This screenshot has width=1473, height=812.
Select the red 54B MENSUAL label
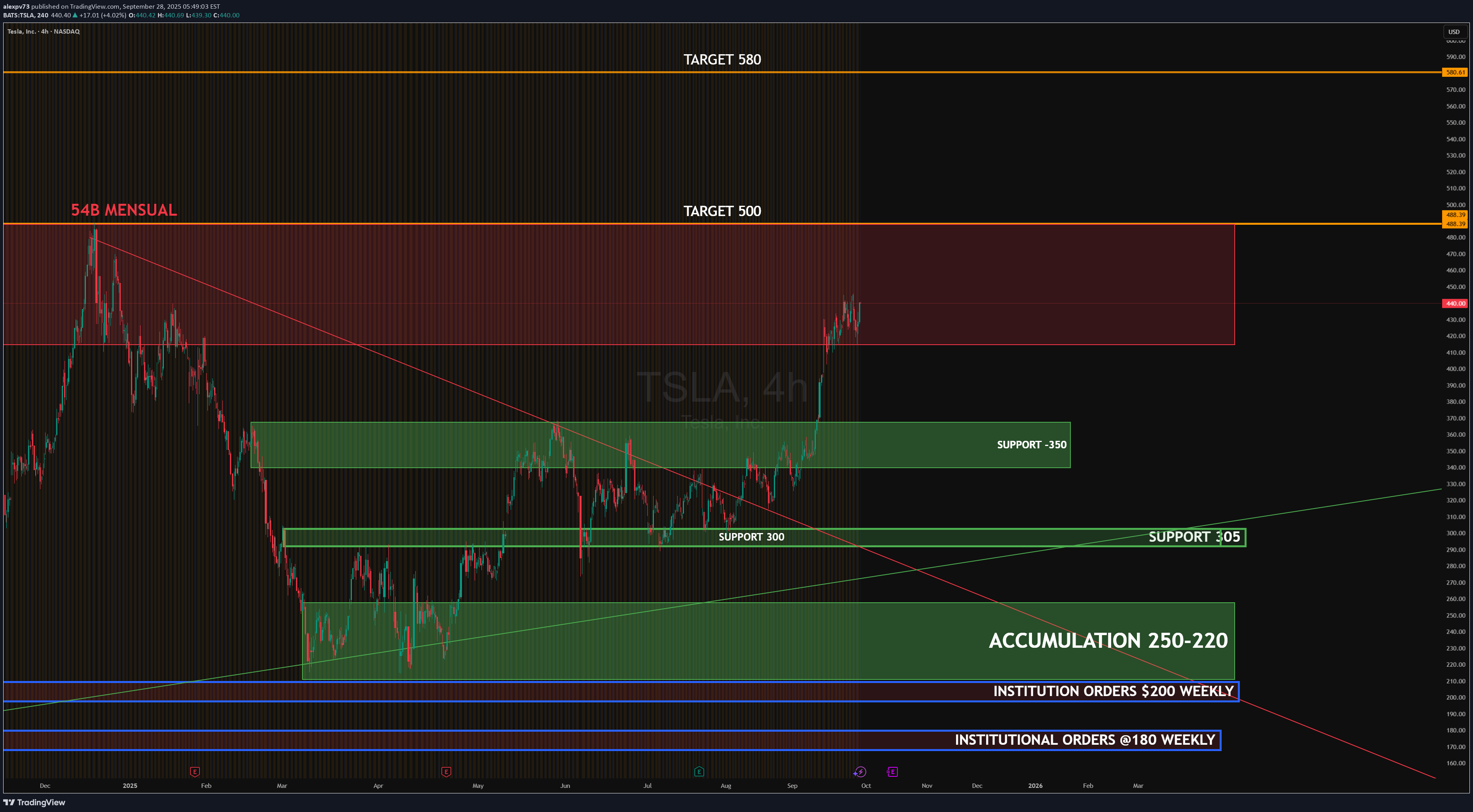(124, 210)
